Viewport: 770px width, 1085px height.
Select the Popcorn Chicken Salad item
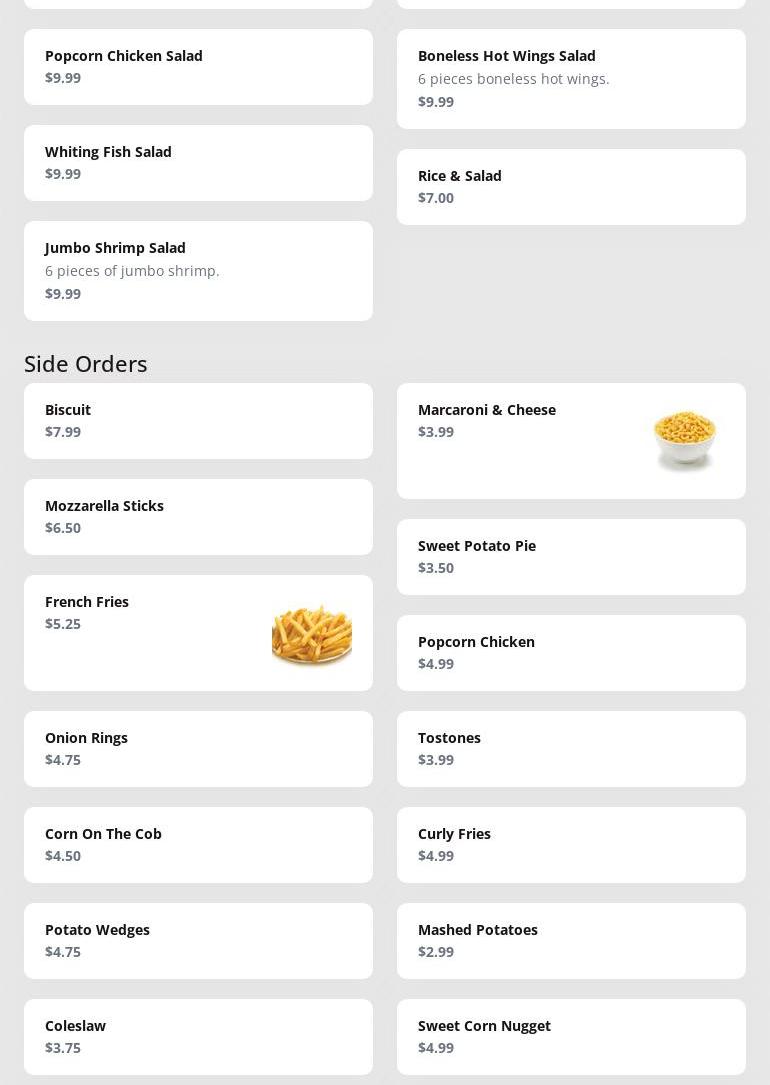198,67
